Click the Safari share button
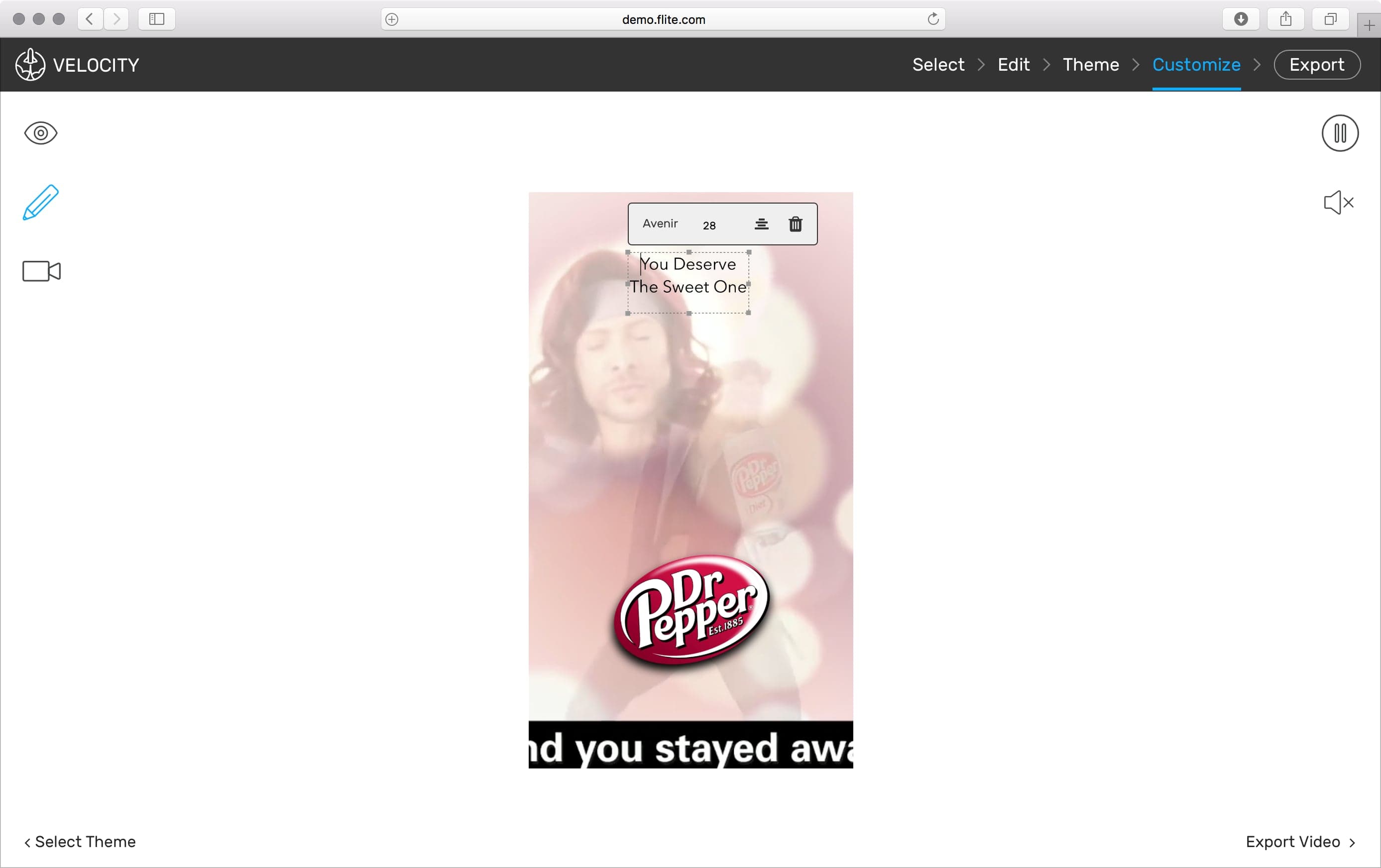Viewport: 1381px width, 868px height. tap(1286, 19)
